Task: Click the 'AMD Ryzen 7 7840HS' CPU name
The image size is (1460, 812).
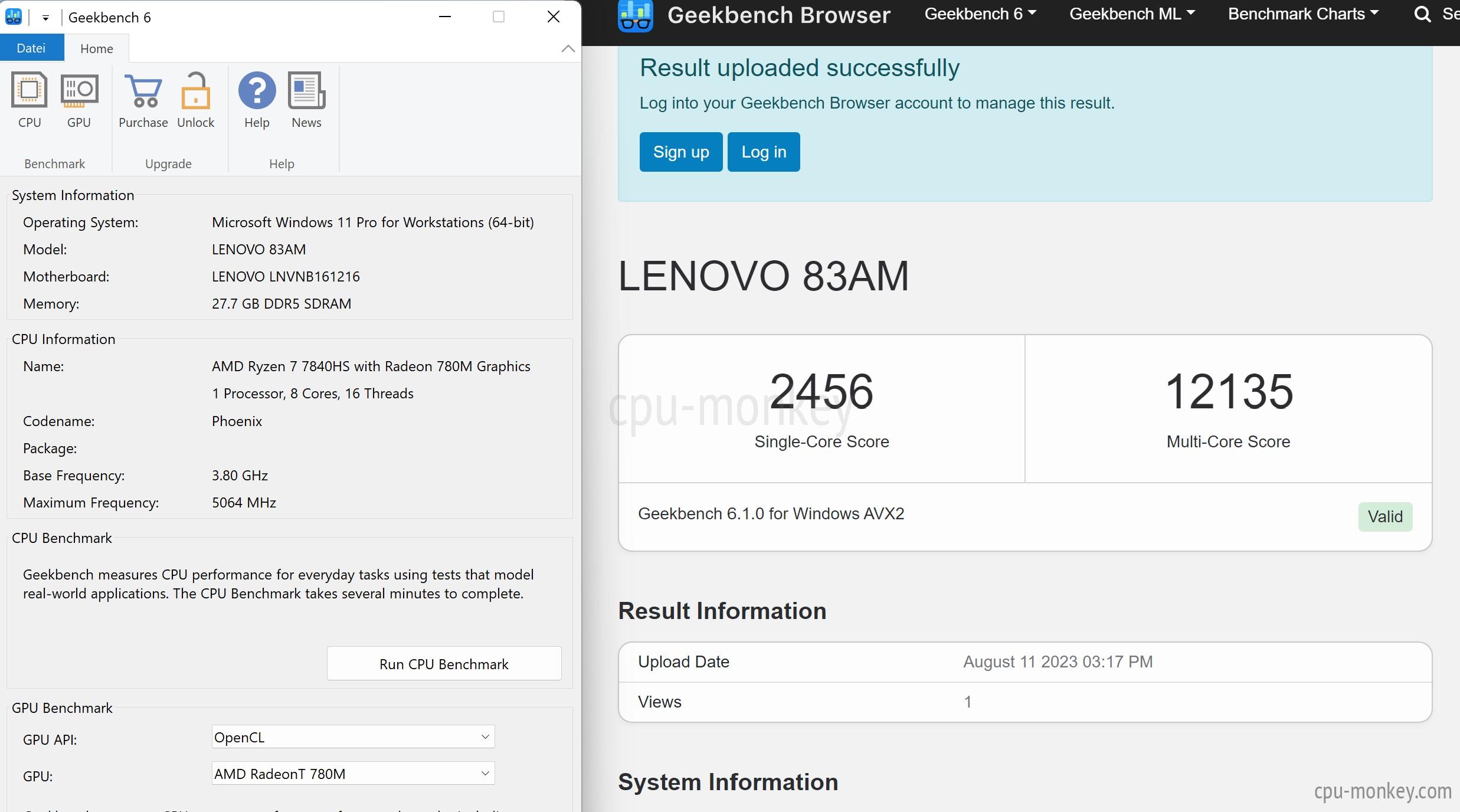Action: 371,366
